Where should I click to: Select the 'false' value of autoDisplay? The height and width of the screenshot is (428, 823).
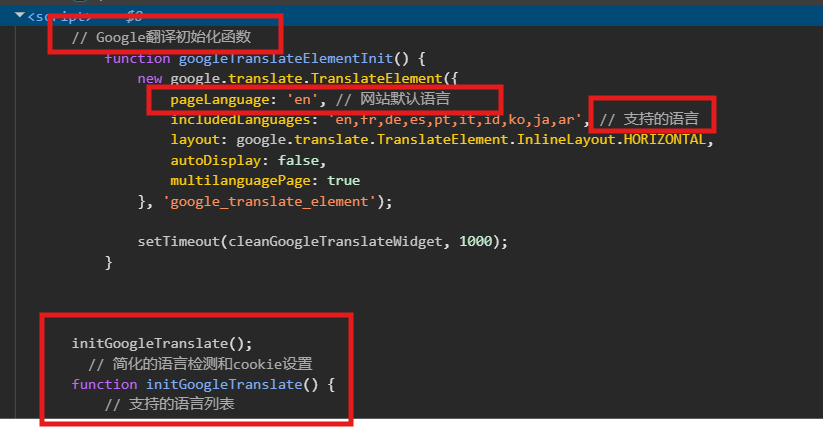(x=298, y=160)
